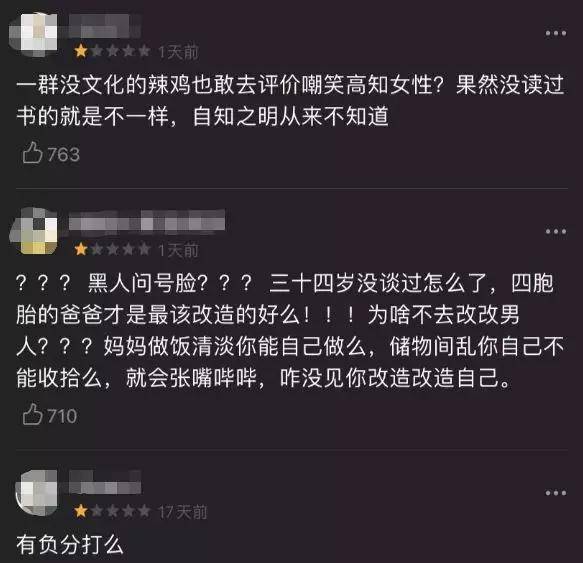
Task: Open the review starting with 一群没文化的辣鸡
Action: 290,100
